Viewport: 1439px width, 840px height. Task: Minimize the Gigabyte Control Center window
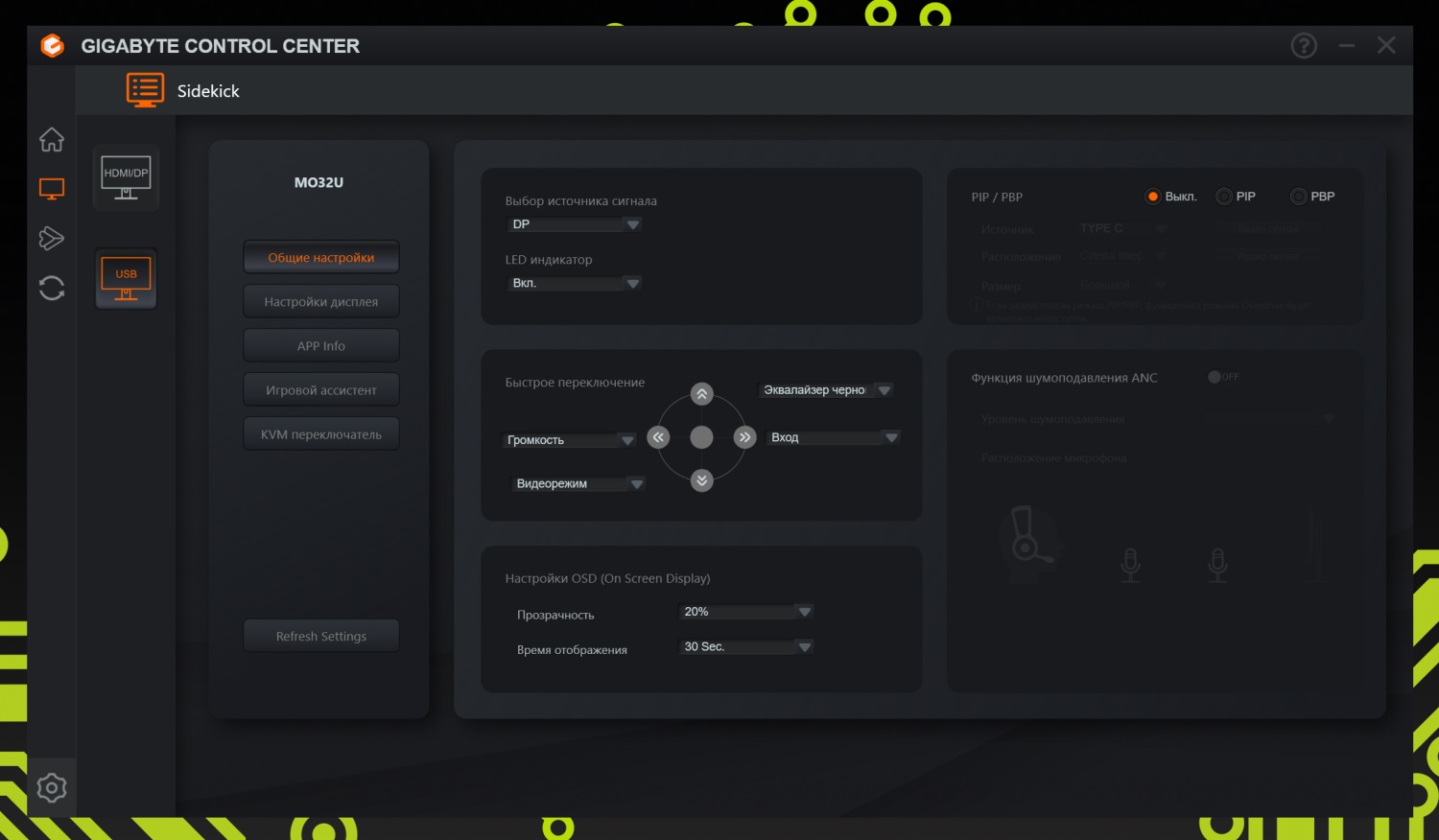(1347, 45)
